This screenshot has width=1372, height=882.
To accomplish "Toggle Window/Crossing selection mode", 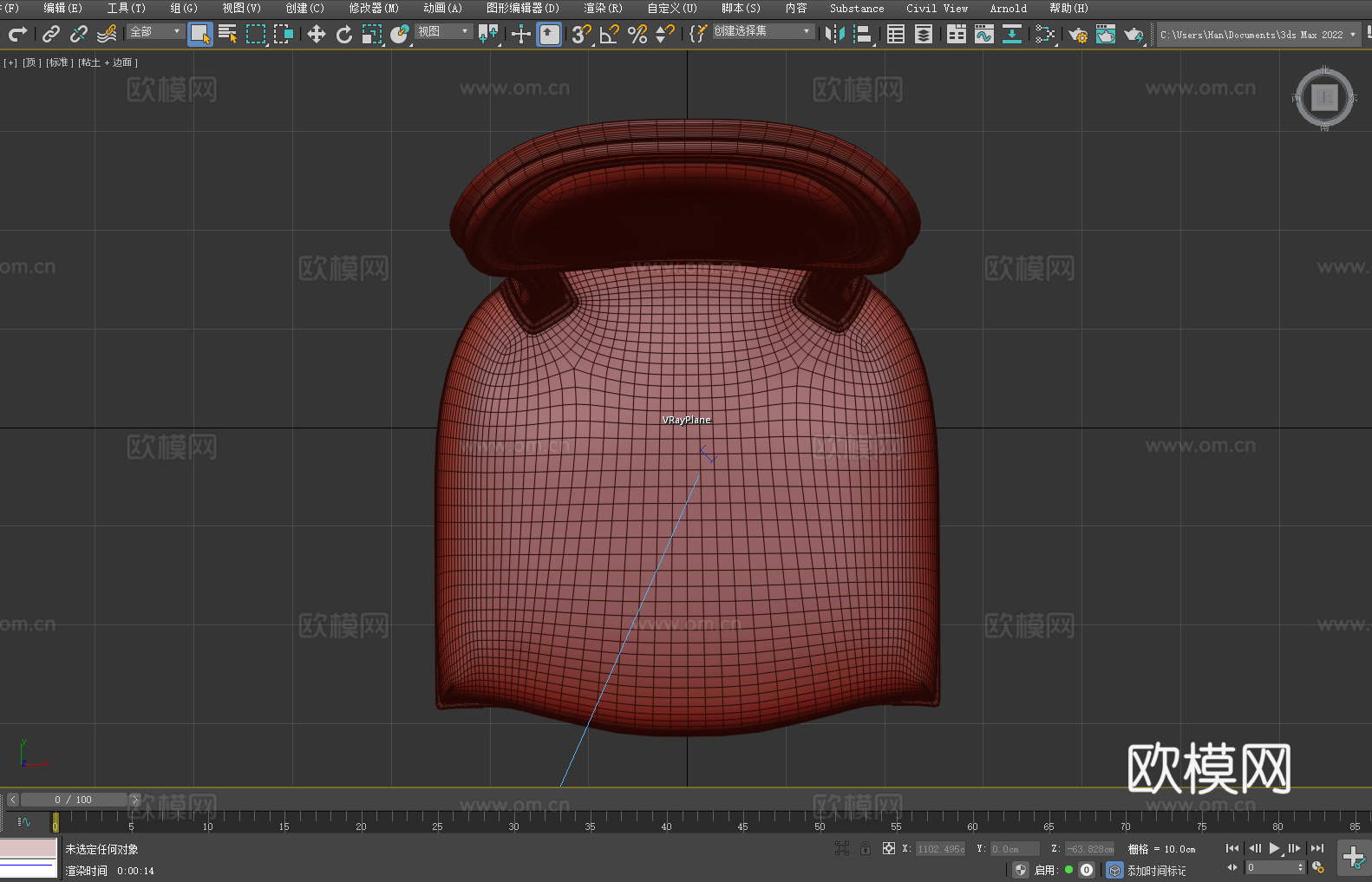I will 284,34.
